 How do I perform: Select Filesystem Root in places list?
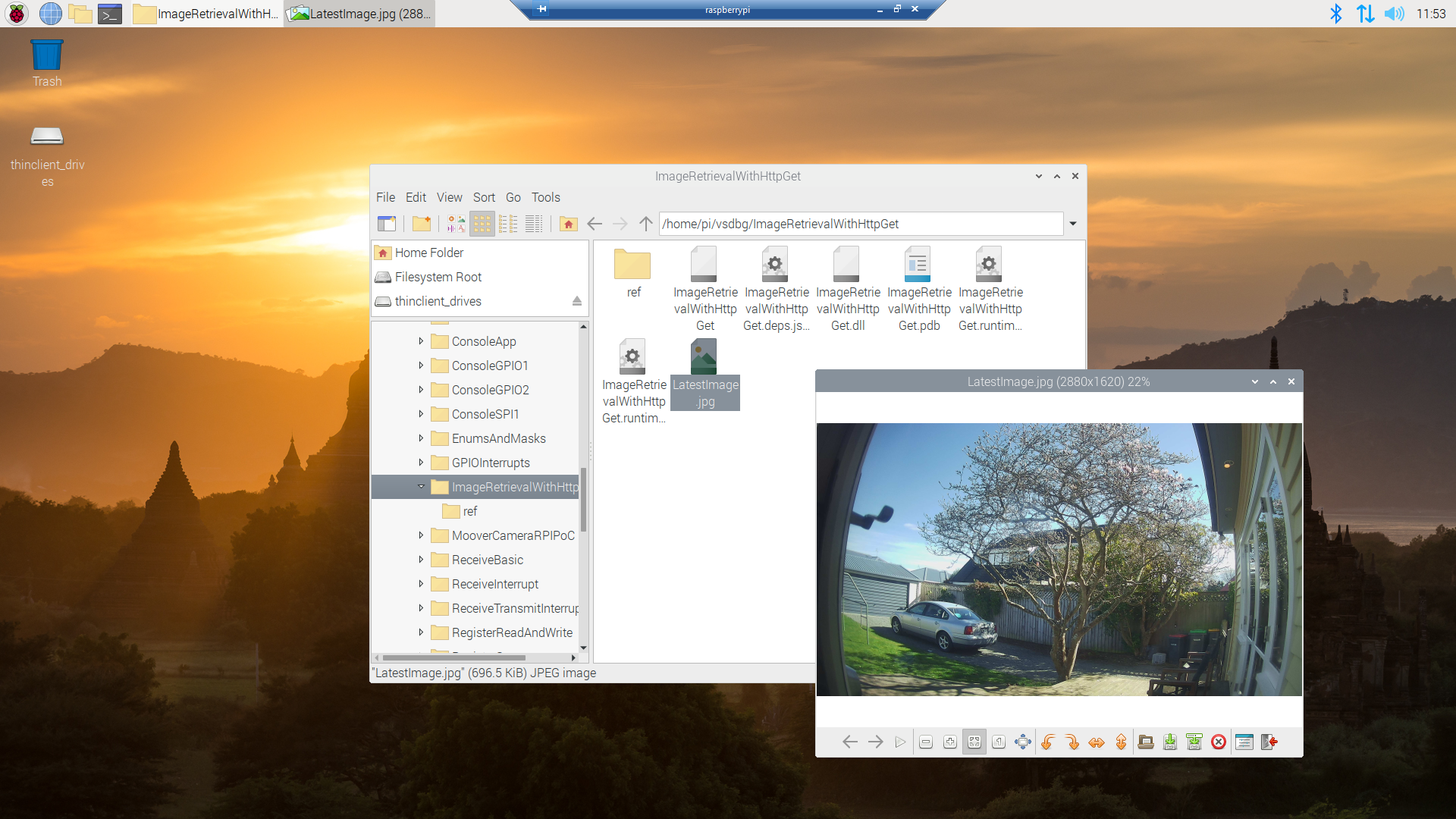coord(438,277)
